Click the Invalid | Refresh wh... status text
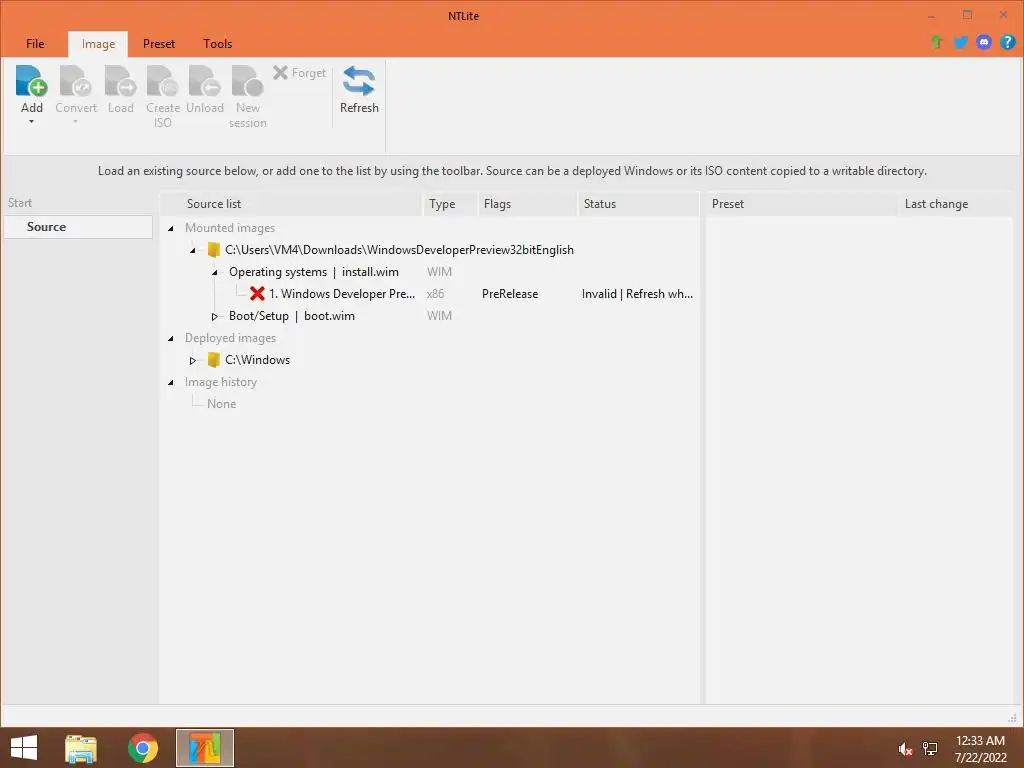1024x768 pixels. click(x=637, y=294)
